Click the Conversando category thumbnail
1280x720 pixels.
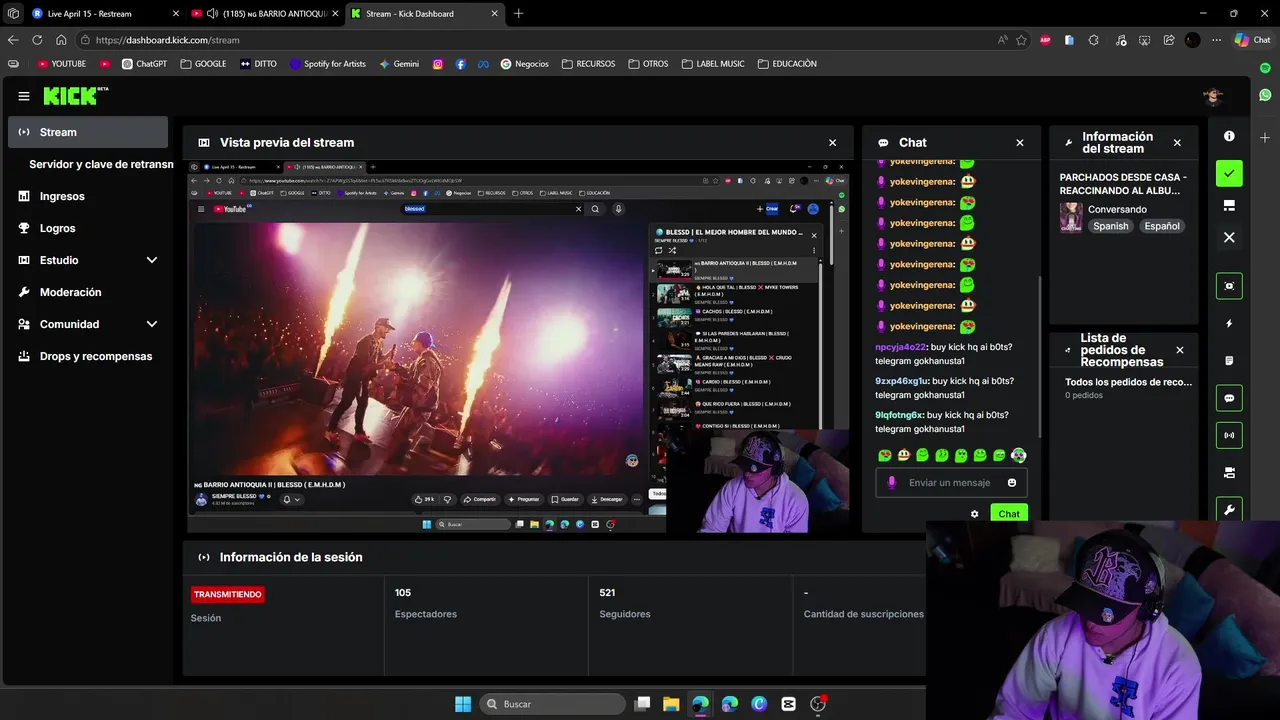1071,217
